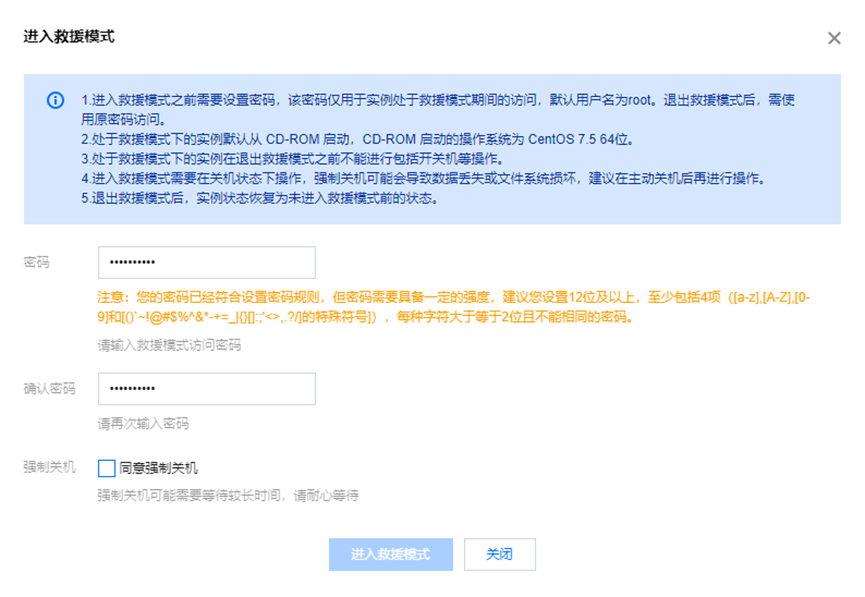Click the 确认密码 field label
Viewport: 865px width, 597px height.
coord(49,389)
